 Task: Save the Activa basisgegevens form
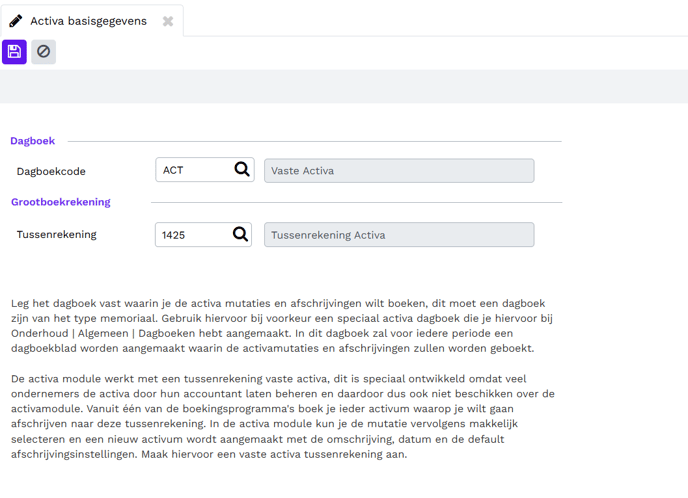tap(14, 51)
